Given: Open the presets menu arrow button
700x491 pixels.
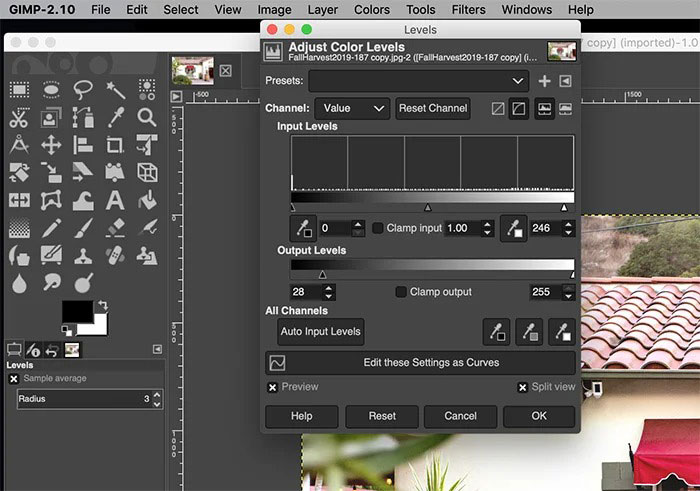Looking at the screenshot, I should tap(566, 81).
